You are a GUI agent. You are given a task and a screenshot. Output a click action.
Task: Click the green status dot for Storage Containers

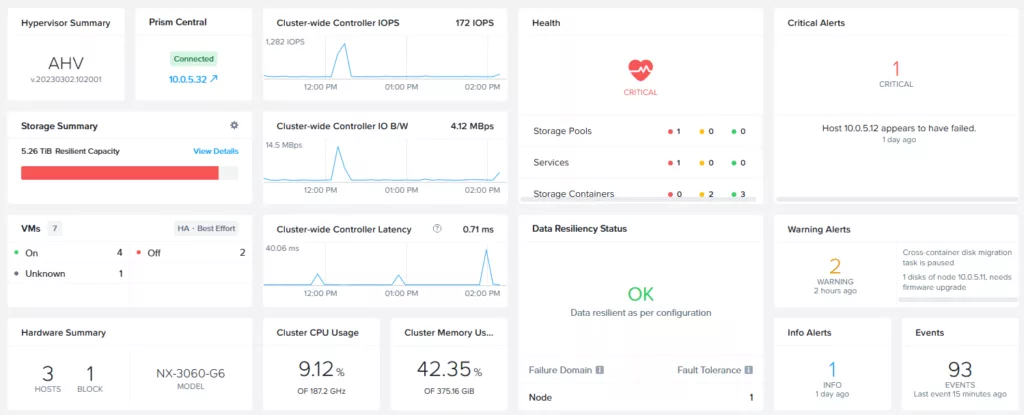(x=734, y=194)
